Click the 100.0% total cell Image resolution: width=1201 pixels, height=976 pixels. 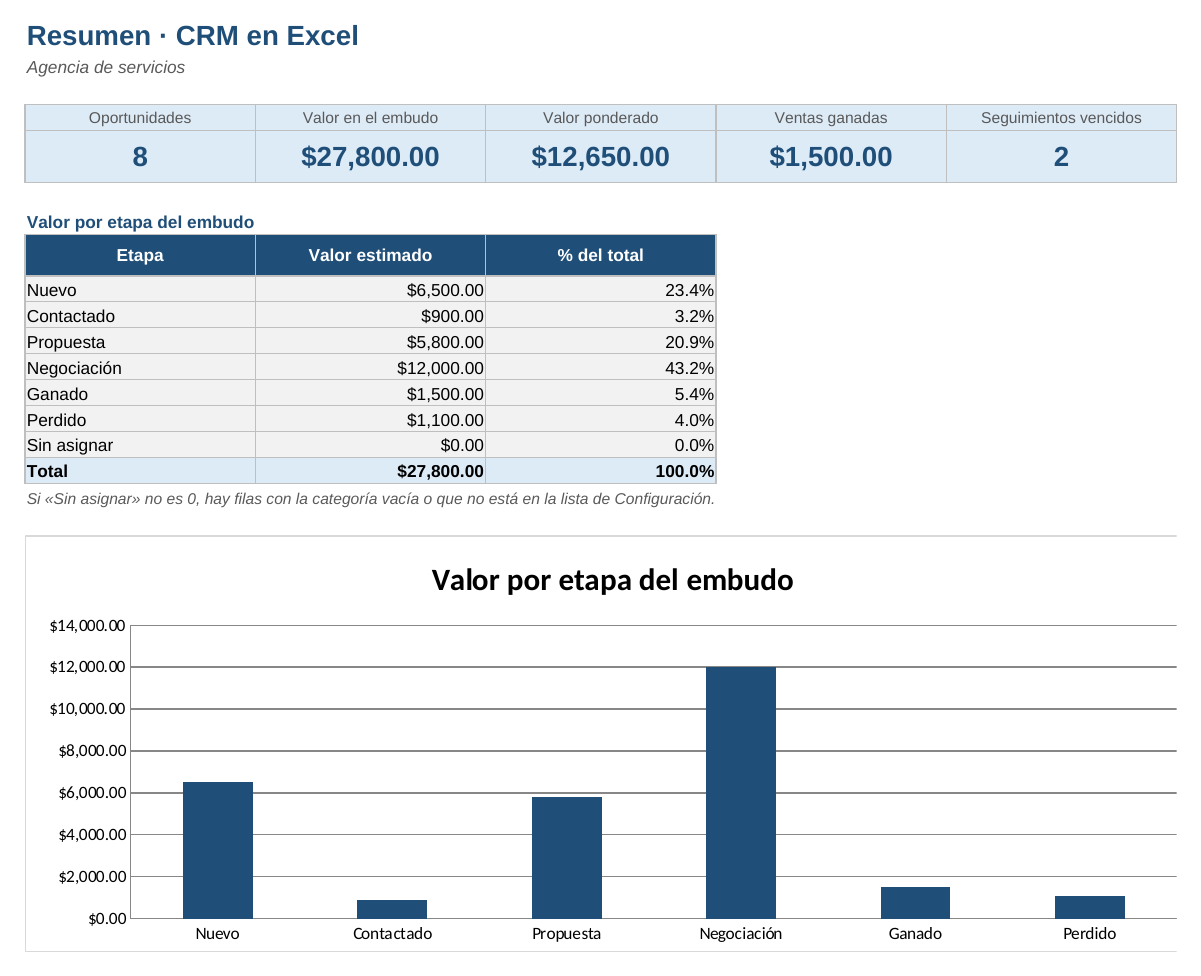[x=601, y=471]
